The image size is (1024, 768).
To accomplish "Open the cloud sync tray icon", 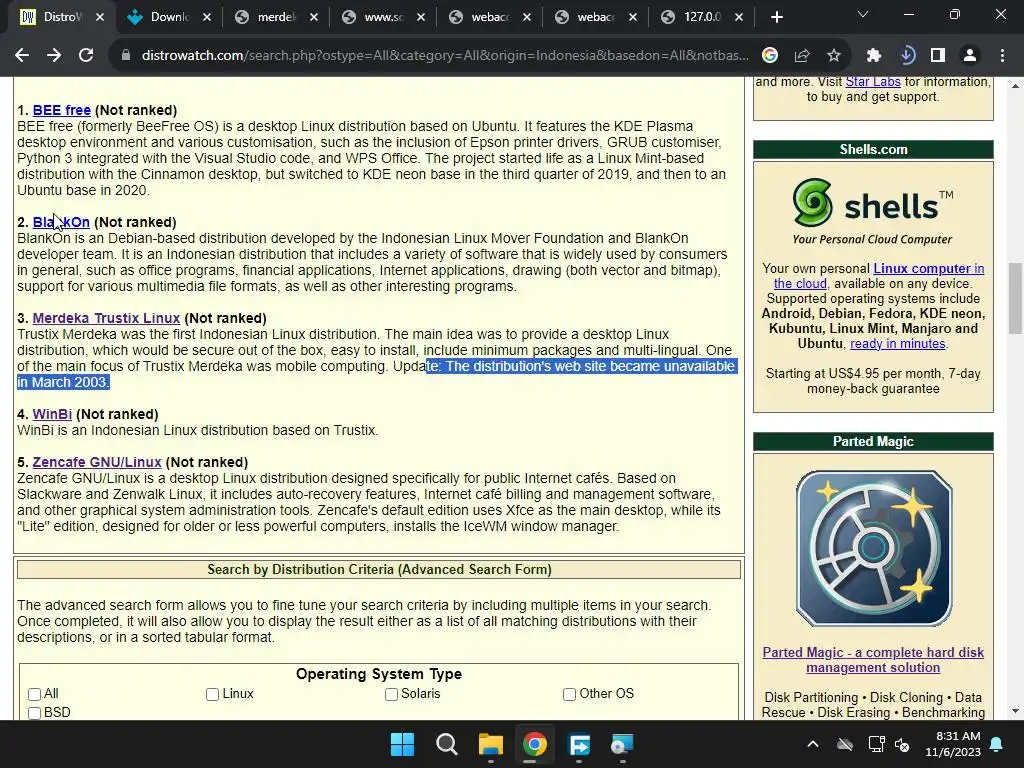I will [x=845, y=744].
